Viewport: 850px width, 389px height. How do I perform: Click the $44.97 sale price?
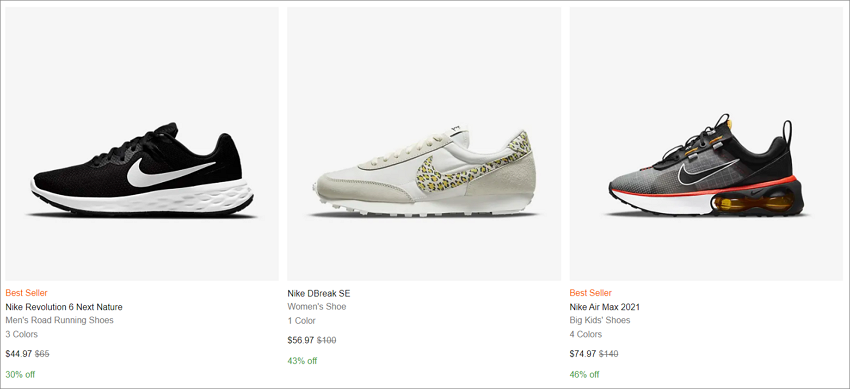point(19,354)
